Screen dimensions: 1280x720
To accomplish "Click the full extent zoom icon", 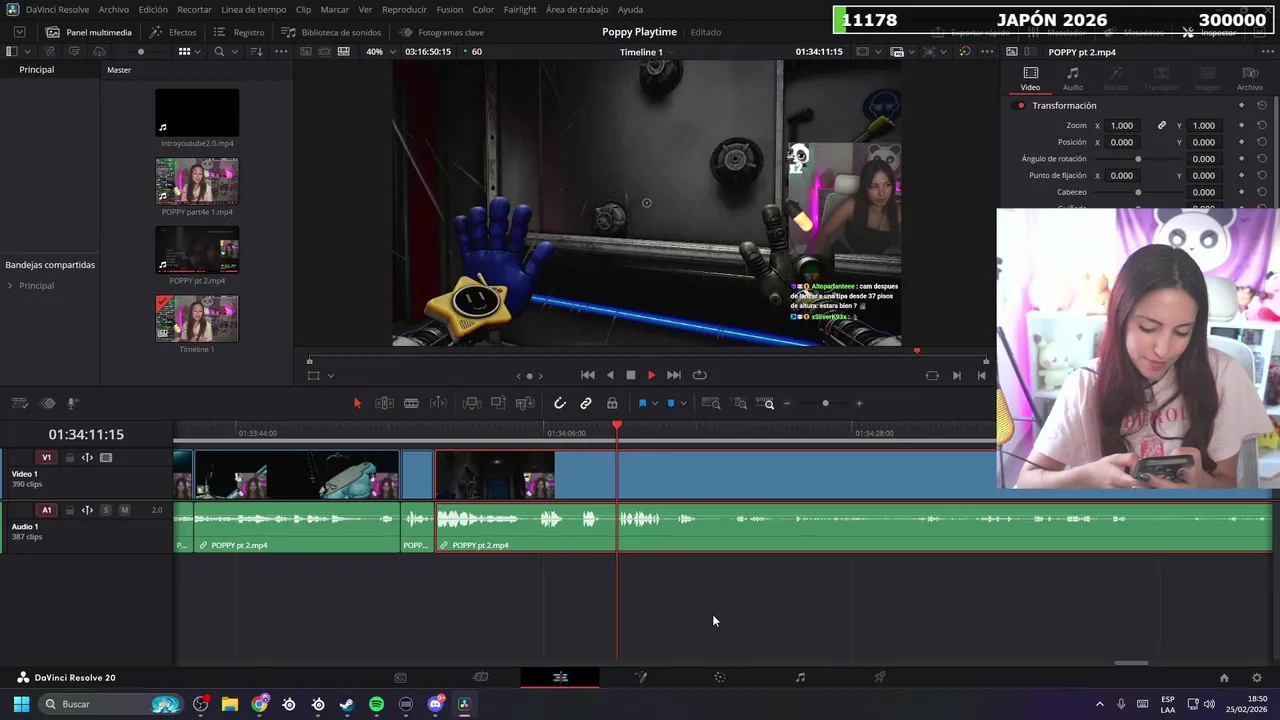I will point(711,403).
